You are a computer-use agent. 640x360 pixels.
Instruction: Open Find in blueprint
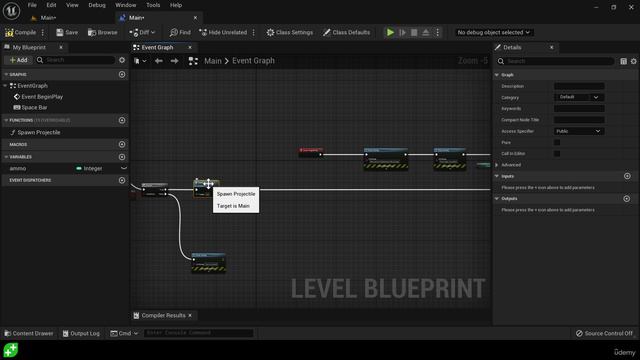[x=180, y=32]
